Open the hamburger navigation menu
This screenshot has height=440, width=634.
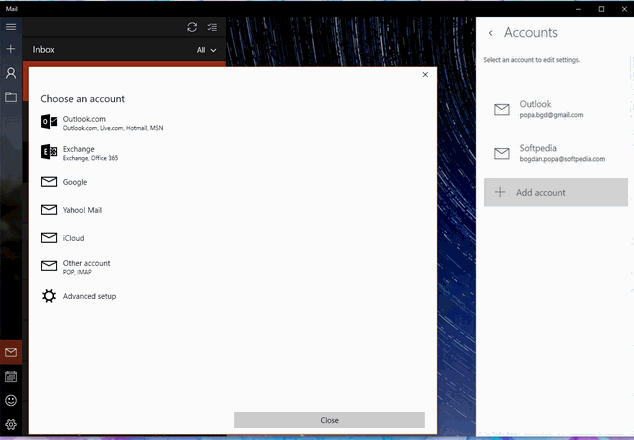click(x=11, y=27)
